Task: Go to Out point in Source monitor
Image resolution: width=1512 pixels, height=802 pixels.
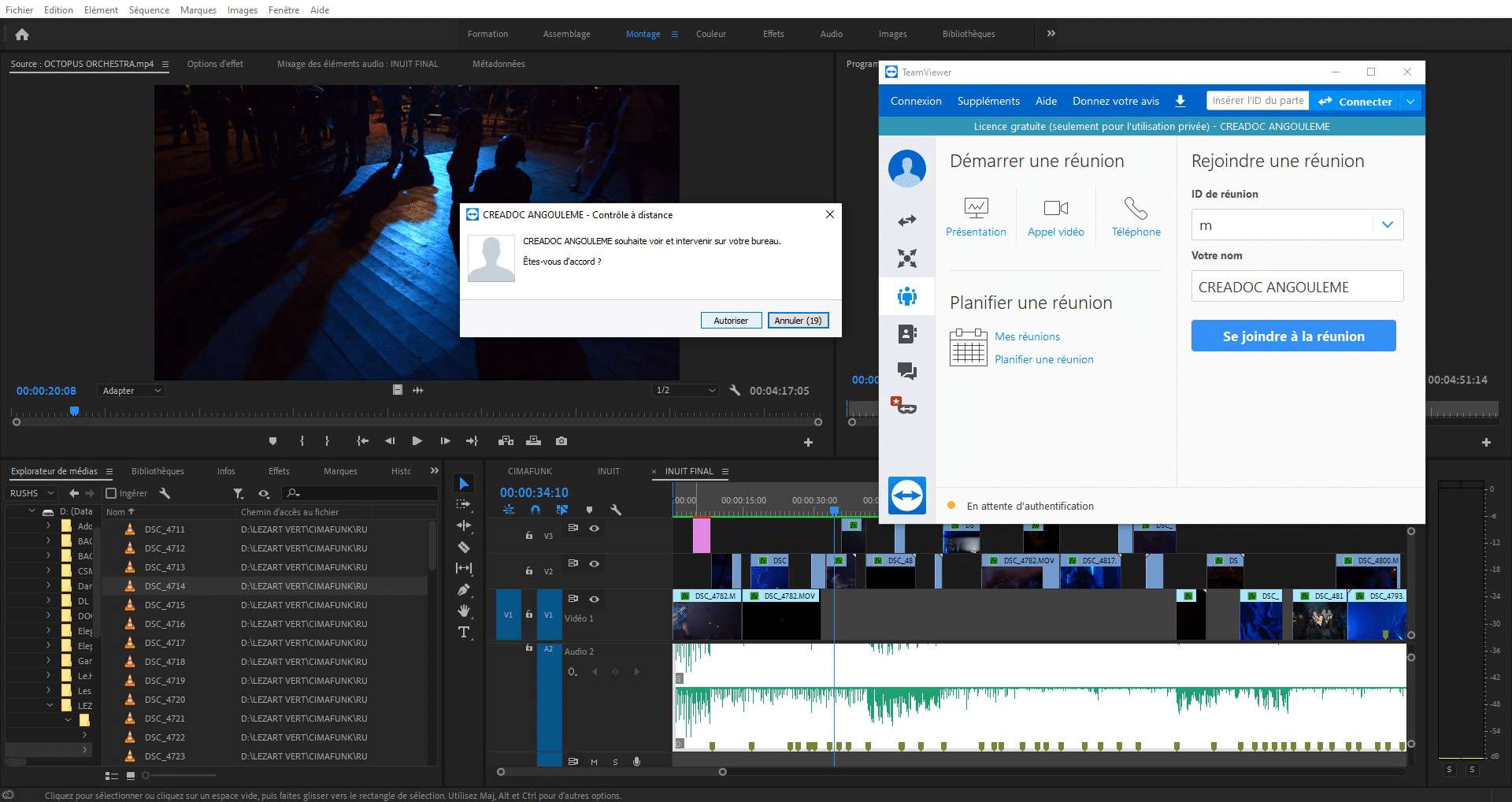Action: (472, 441)
